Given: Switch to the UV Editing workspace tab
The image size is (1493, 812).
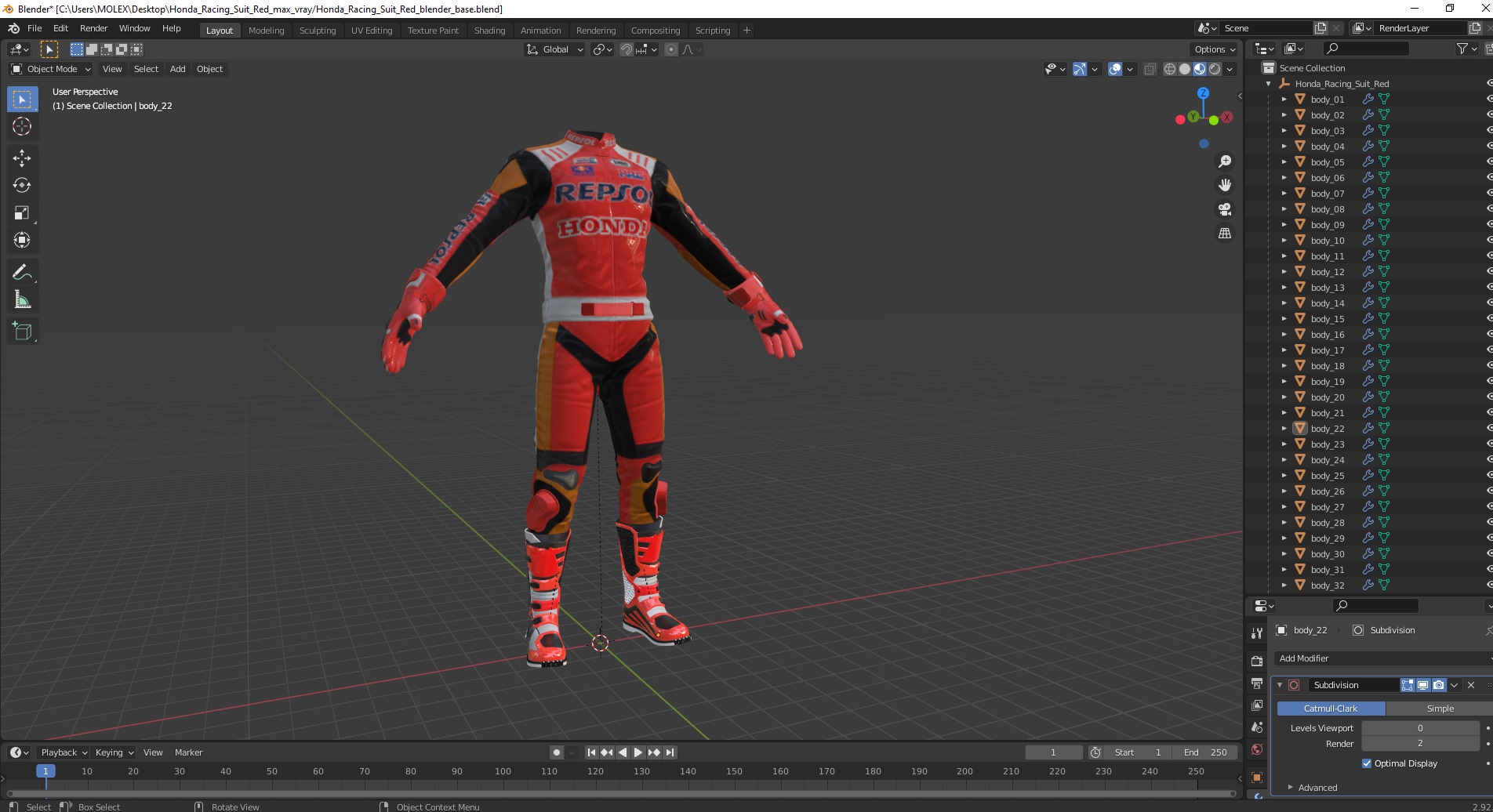Looking at the screenshot, I should point(372,31).
